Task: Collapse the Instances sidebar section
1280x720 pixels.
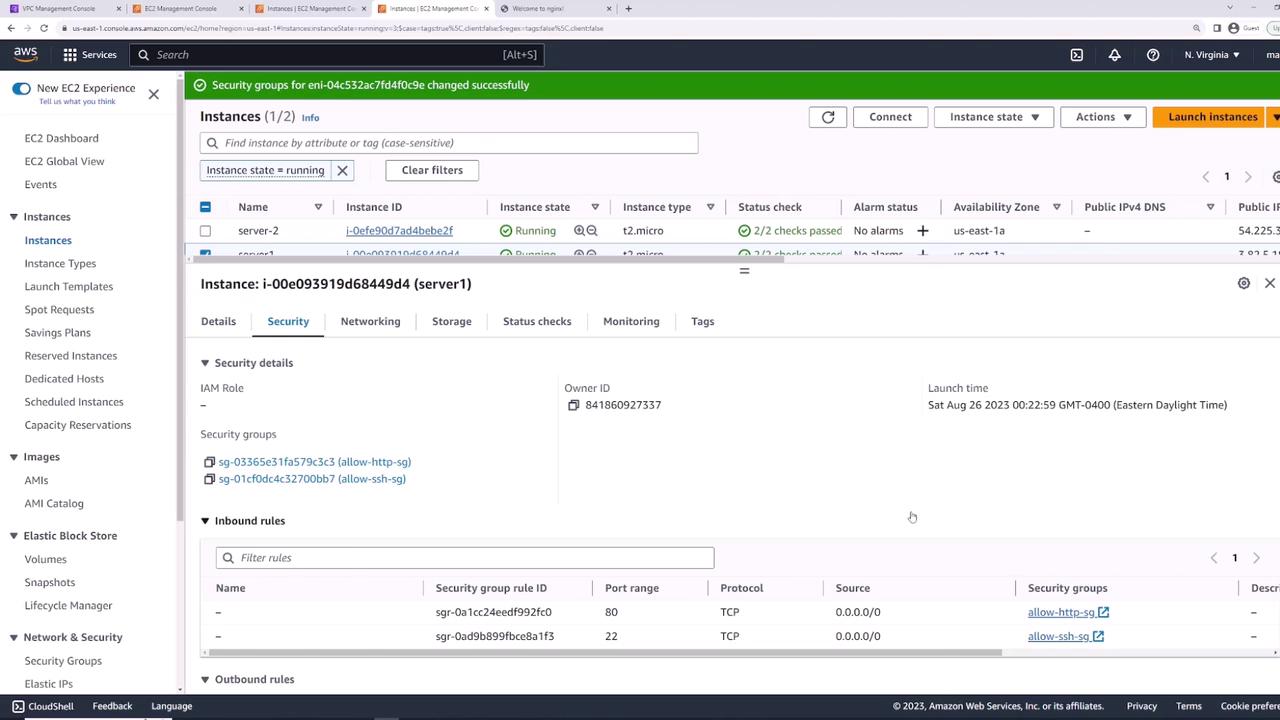Action: [x=14, y=217]
